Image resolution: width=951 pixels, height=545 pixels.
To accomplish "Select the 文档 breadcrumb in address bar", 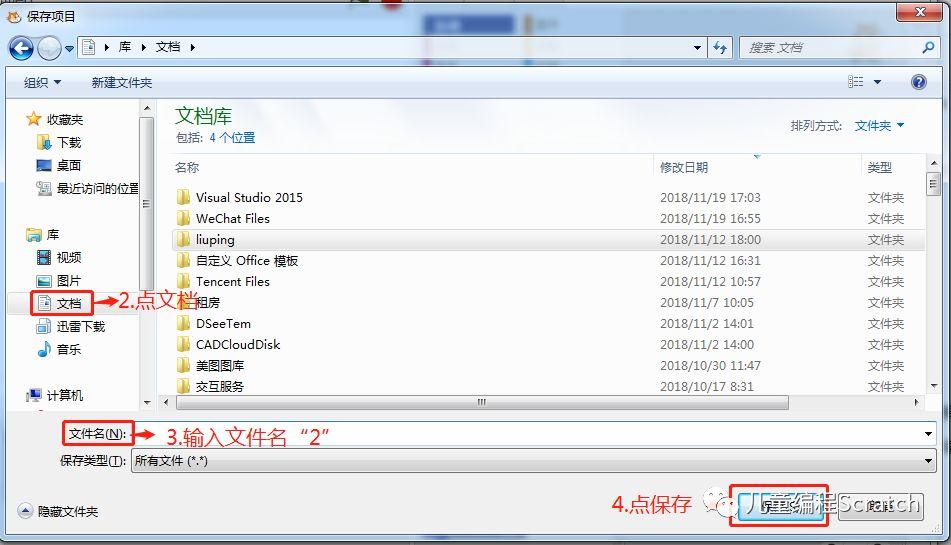I will [168, 47].
